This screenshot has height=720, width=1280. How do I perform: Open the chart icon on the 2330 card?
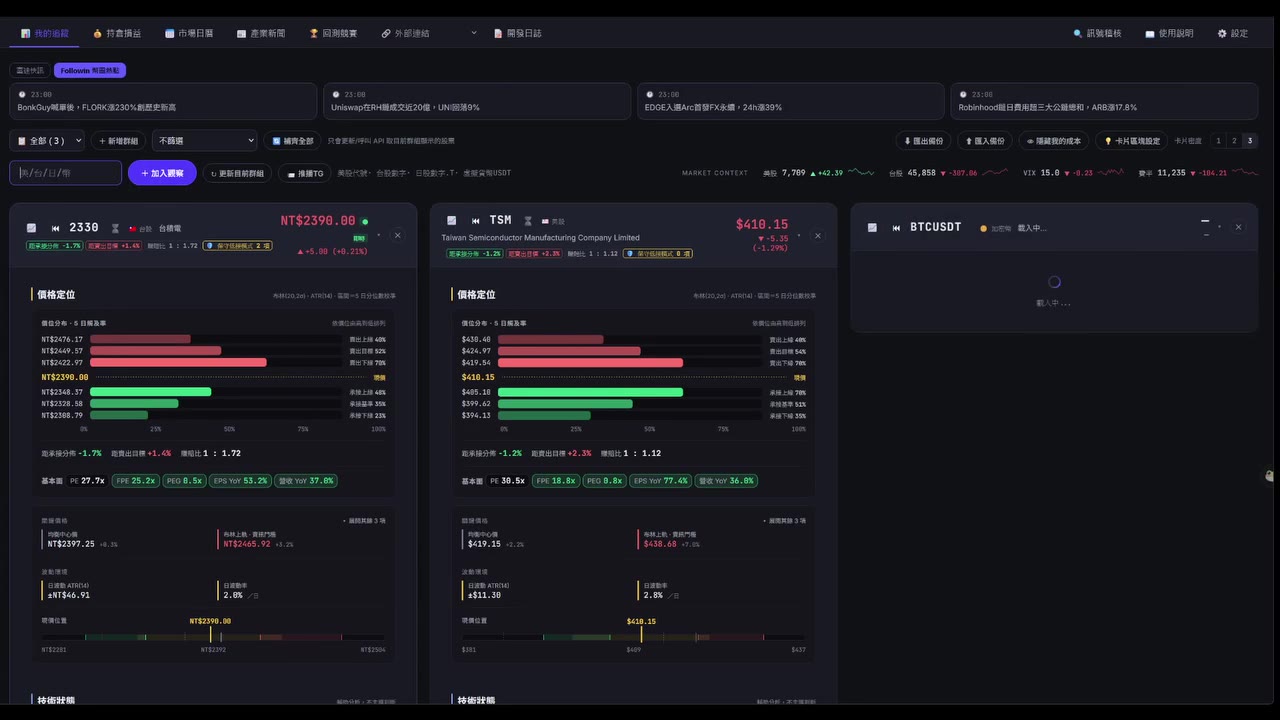32,228
